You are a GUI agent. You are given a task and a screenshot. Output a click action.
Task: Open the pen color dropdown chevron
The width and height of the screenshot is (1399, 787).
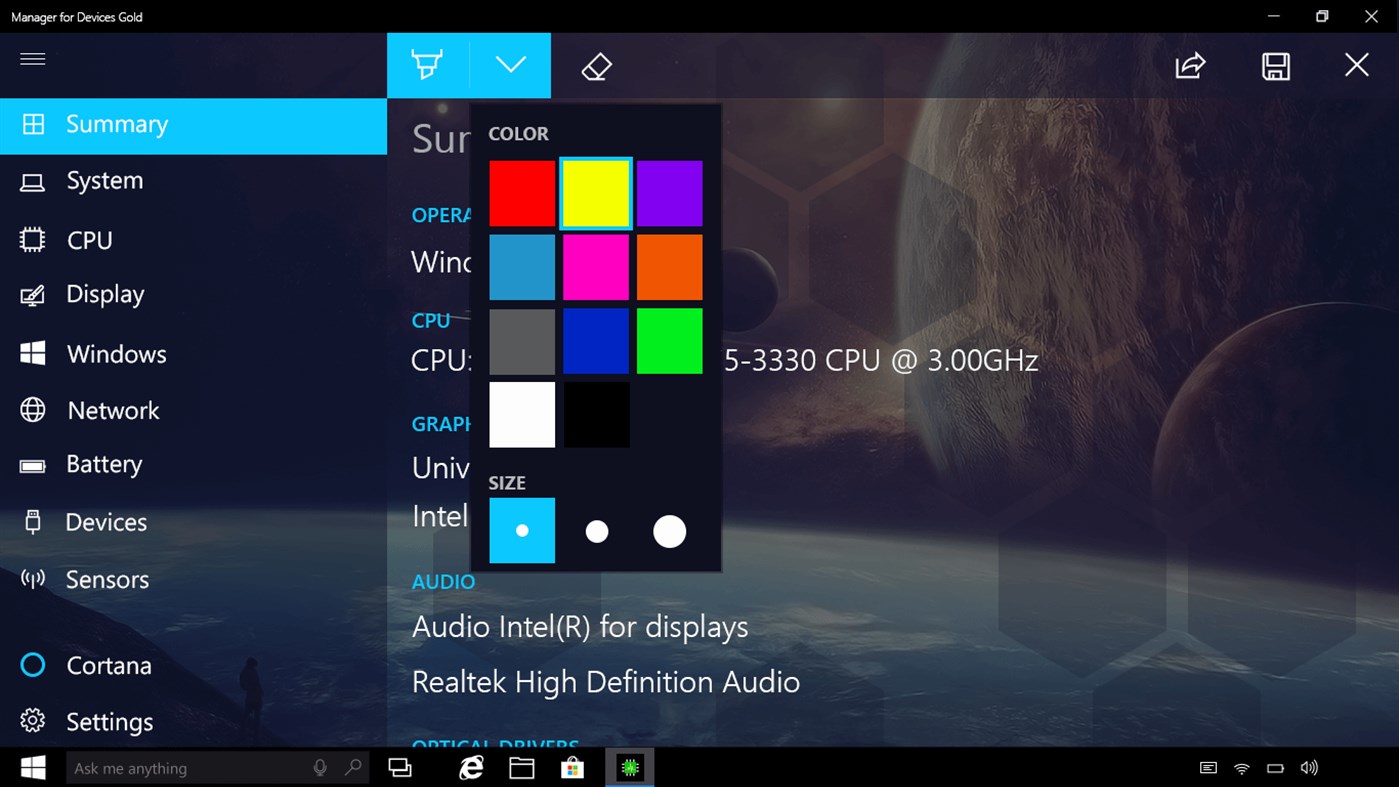tap(511, 64)
